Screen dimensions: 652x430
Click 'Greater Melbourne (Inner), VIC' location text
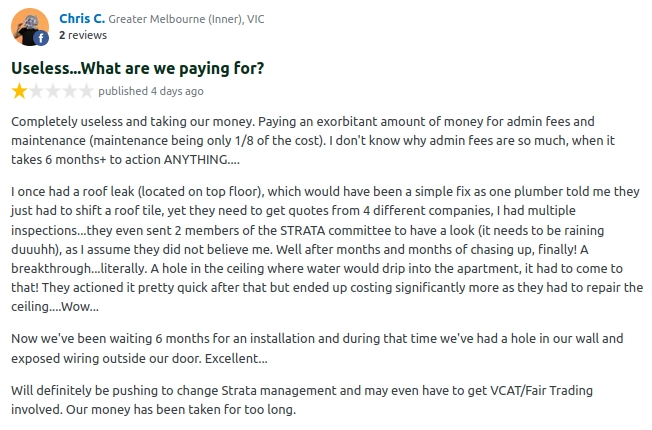click(186, 19)
